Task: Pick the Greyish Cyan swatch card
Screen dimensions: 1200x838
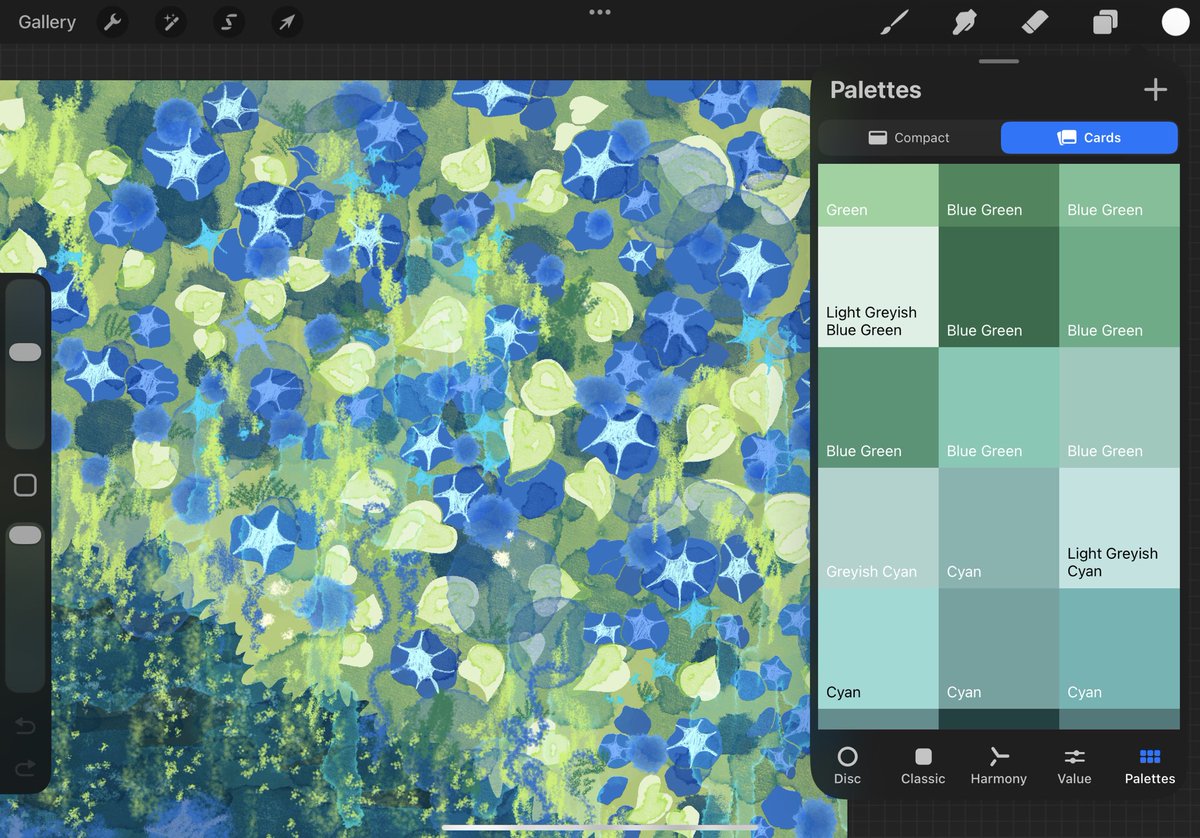Action: (x=878, y=528)
